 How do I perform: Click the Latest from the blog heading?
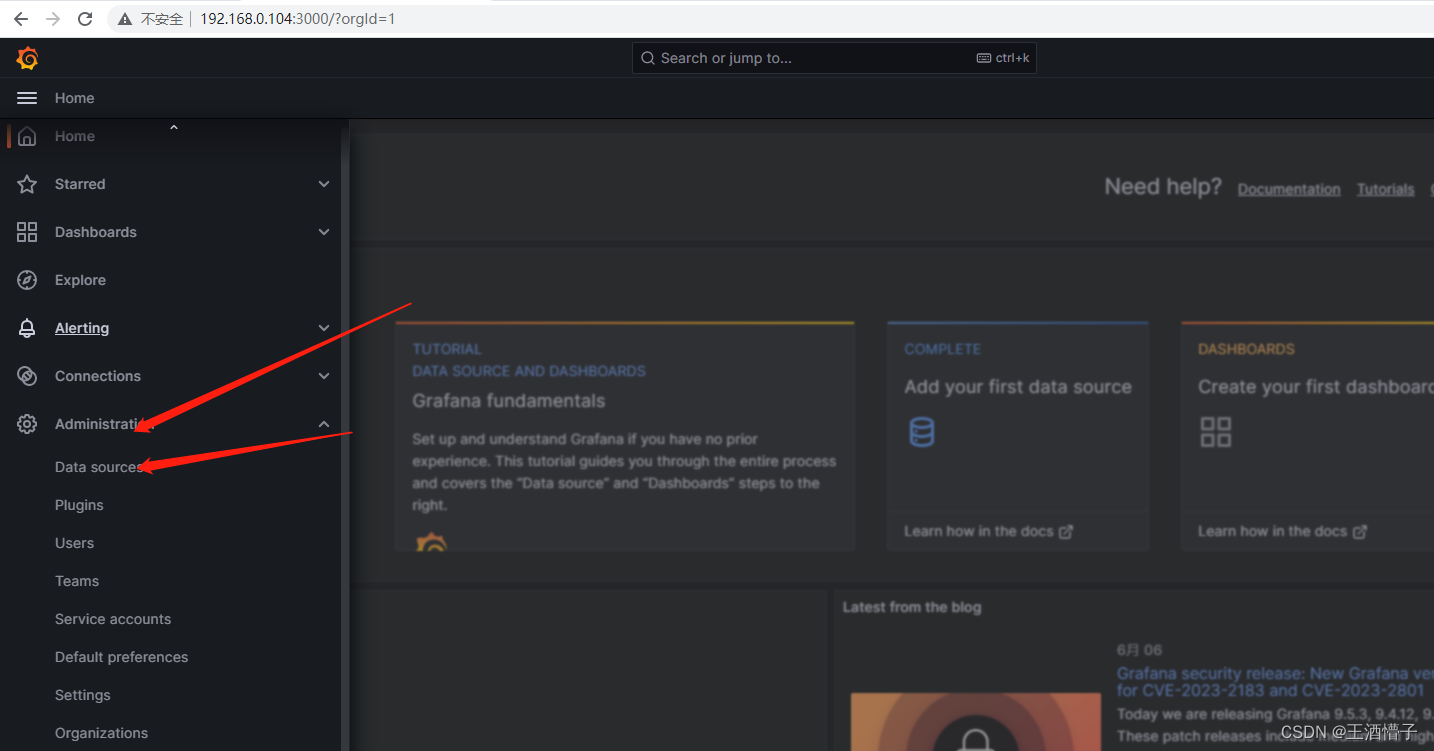(912, 607)
